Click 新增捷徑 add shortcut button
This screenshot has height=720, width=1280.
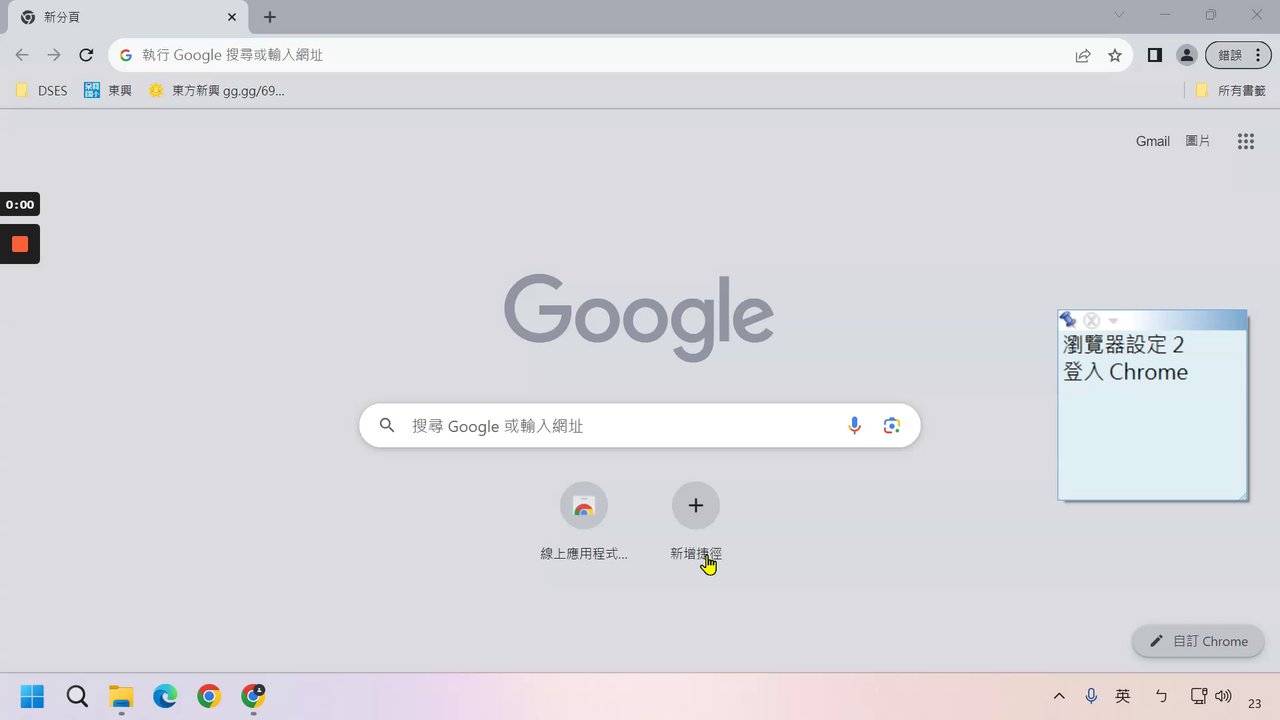click(696, 522)
